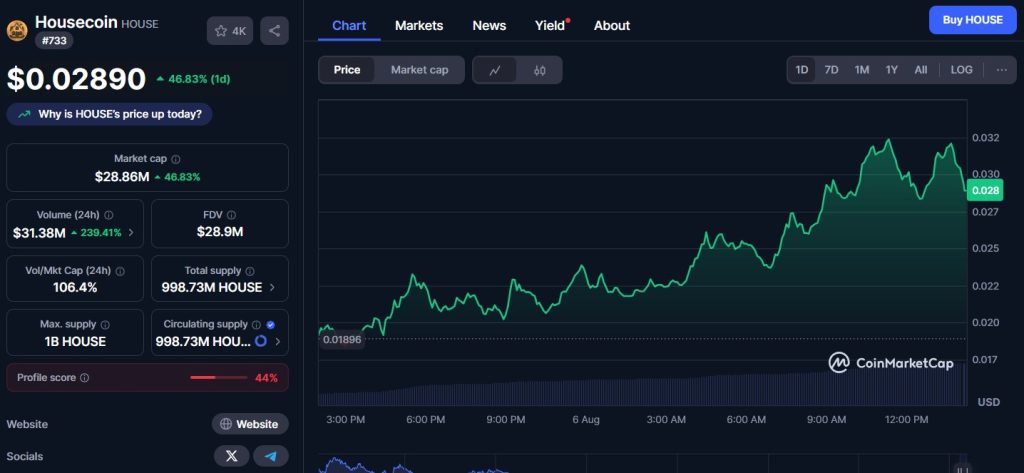Screen dimensions: 1024x473
Task: Add Housecoin to watchlist with star button
Action: click(230, 31)
